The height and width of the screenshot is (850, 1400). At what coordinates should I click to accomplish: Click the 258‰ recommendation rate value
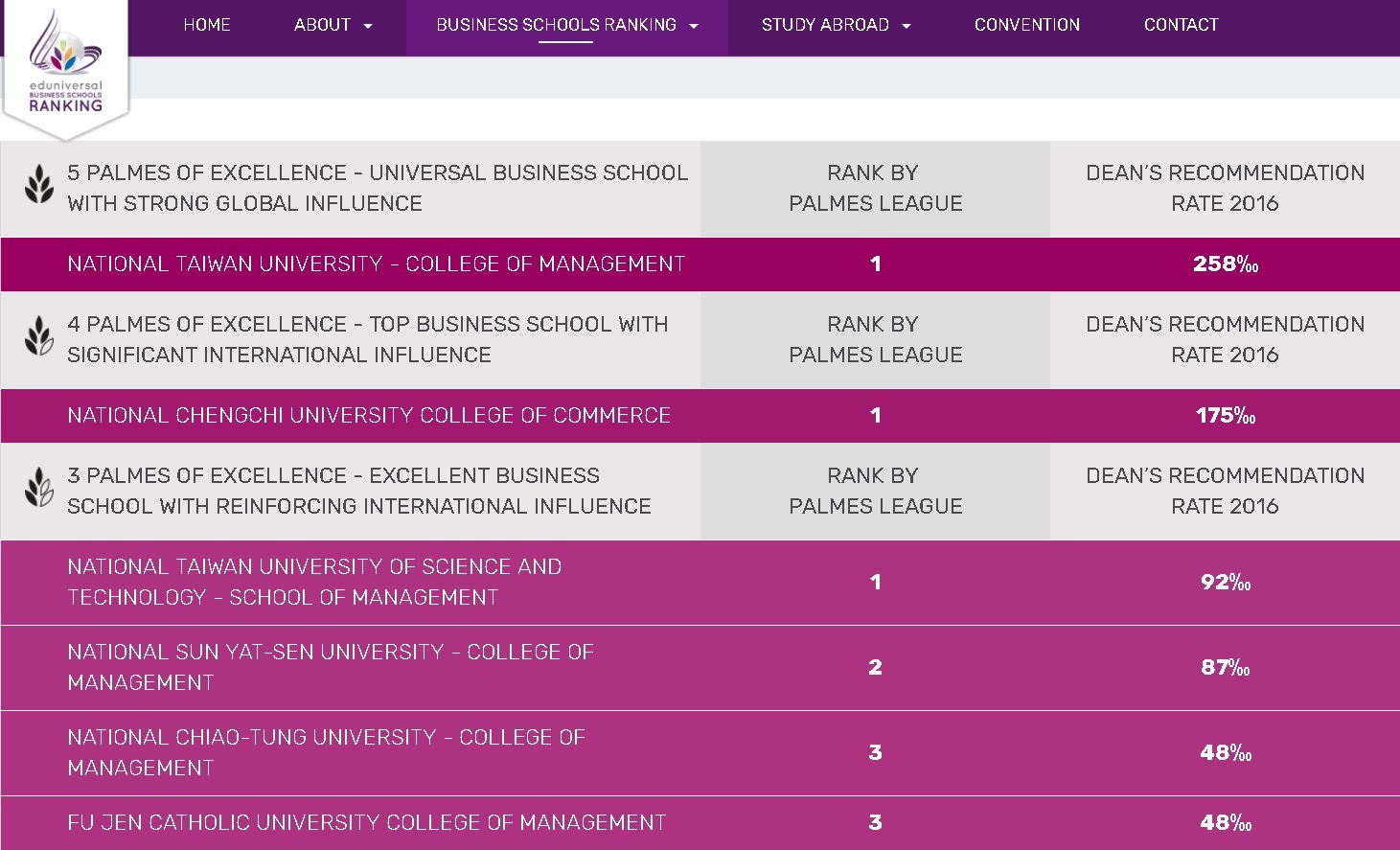tap(1225, 264)
